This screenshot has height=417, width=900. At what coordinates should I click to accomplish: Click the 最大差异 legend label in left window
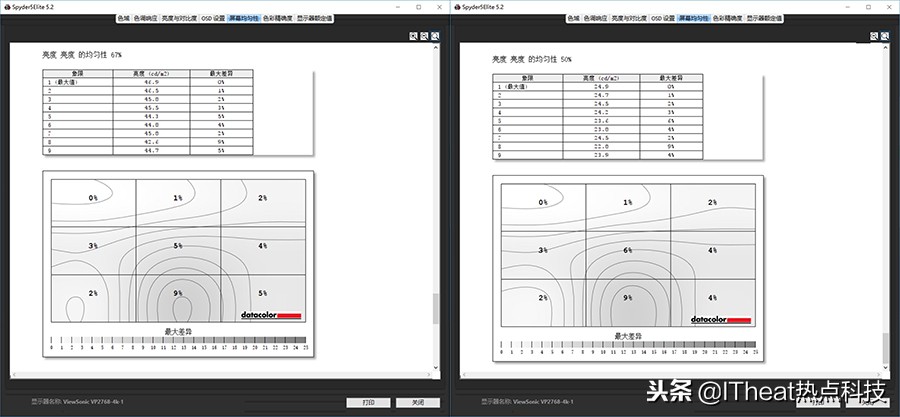pos(178,332)
